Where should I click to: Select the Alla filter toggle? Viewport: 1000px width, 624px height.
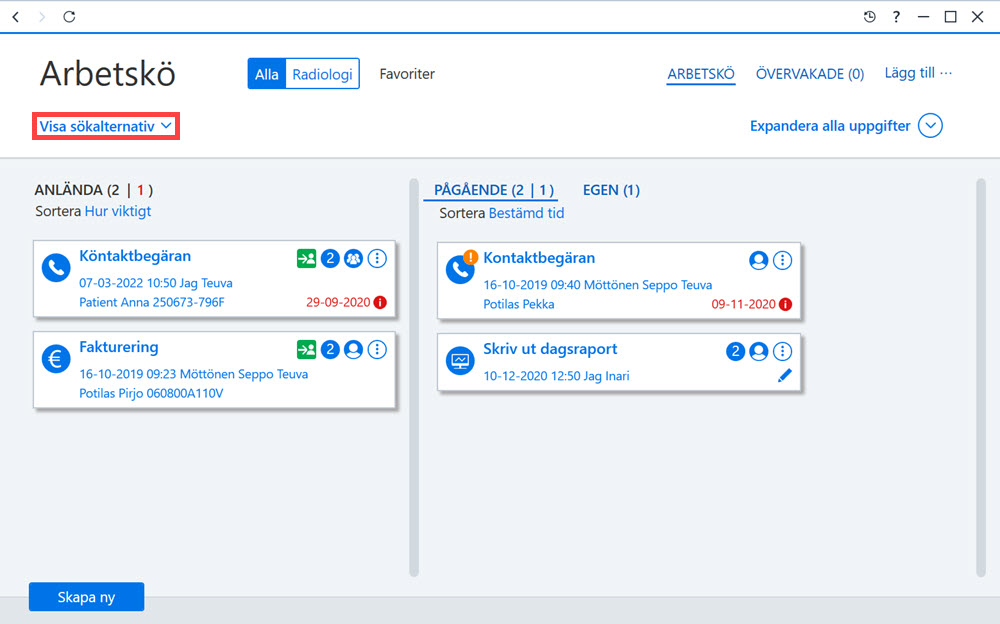pos(267,74)
